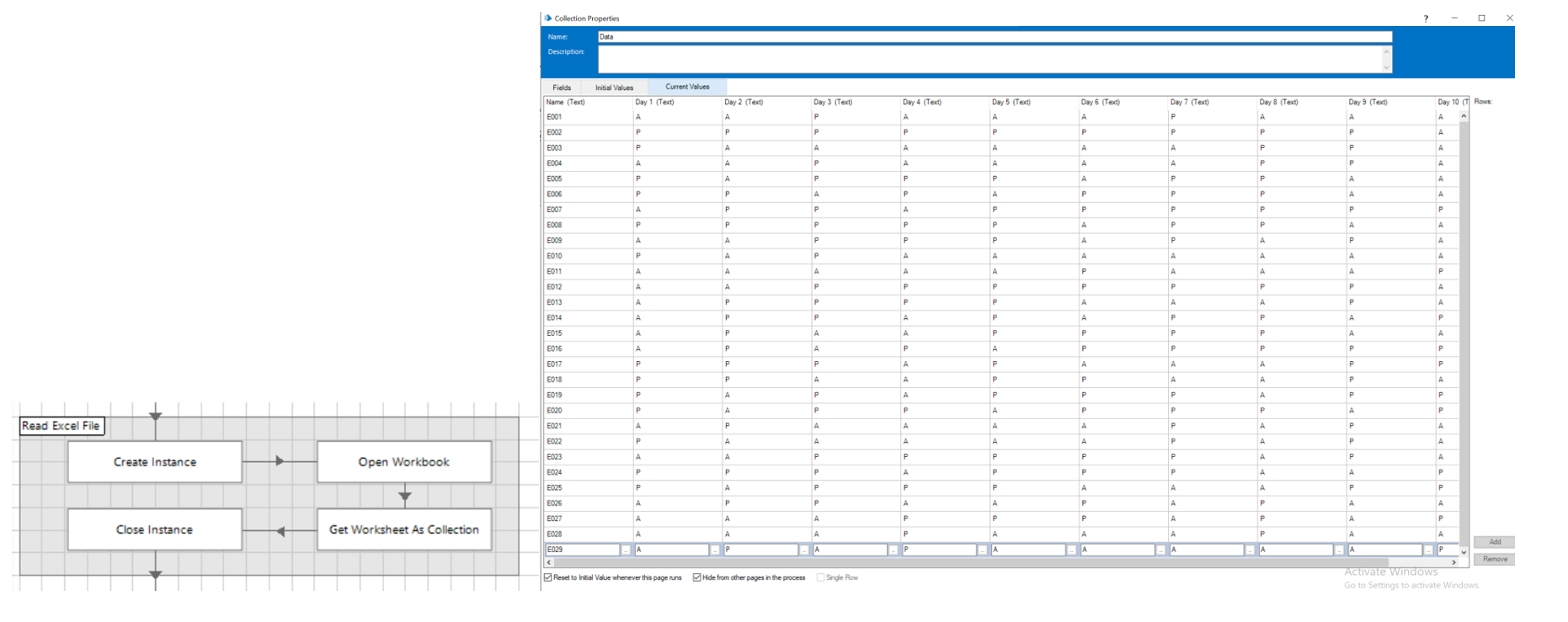Toggle Reset to Initial Value checkbox
Viewport: 1568px width, 622px height.
pos(548,577)
